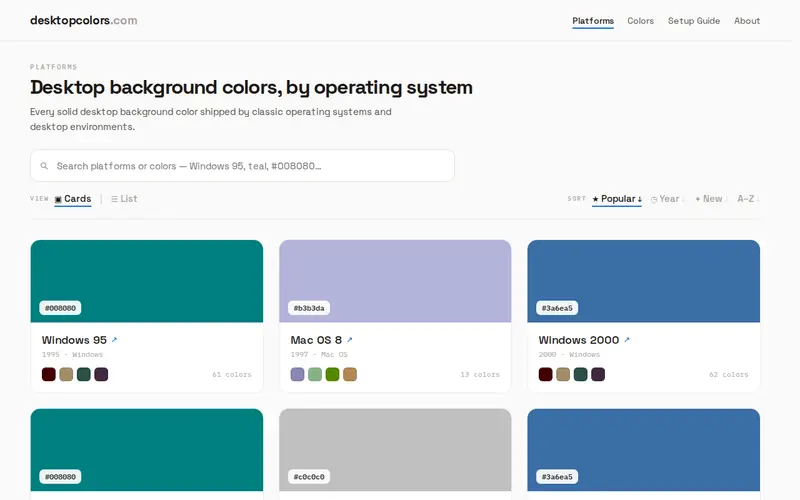The height and width of the screenshot is (500, 800).
Task: Sort platforms by Popular
Action: (617, 199)
